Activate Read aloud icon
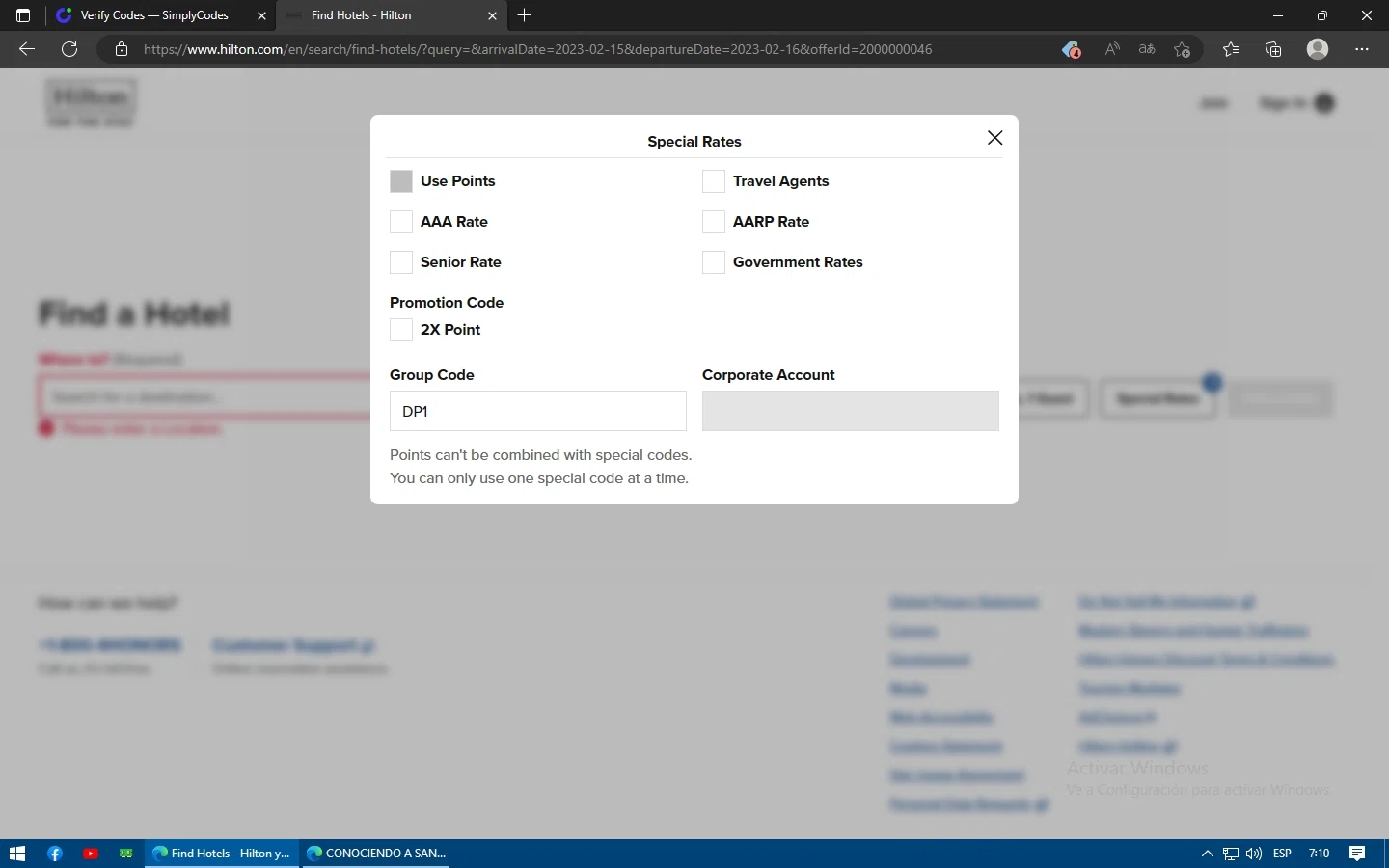Image resolution: width=1389 pixels, height=868 pixels. coord(1112,49)
